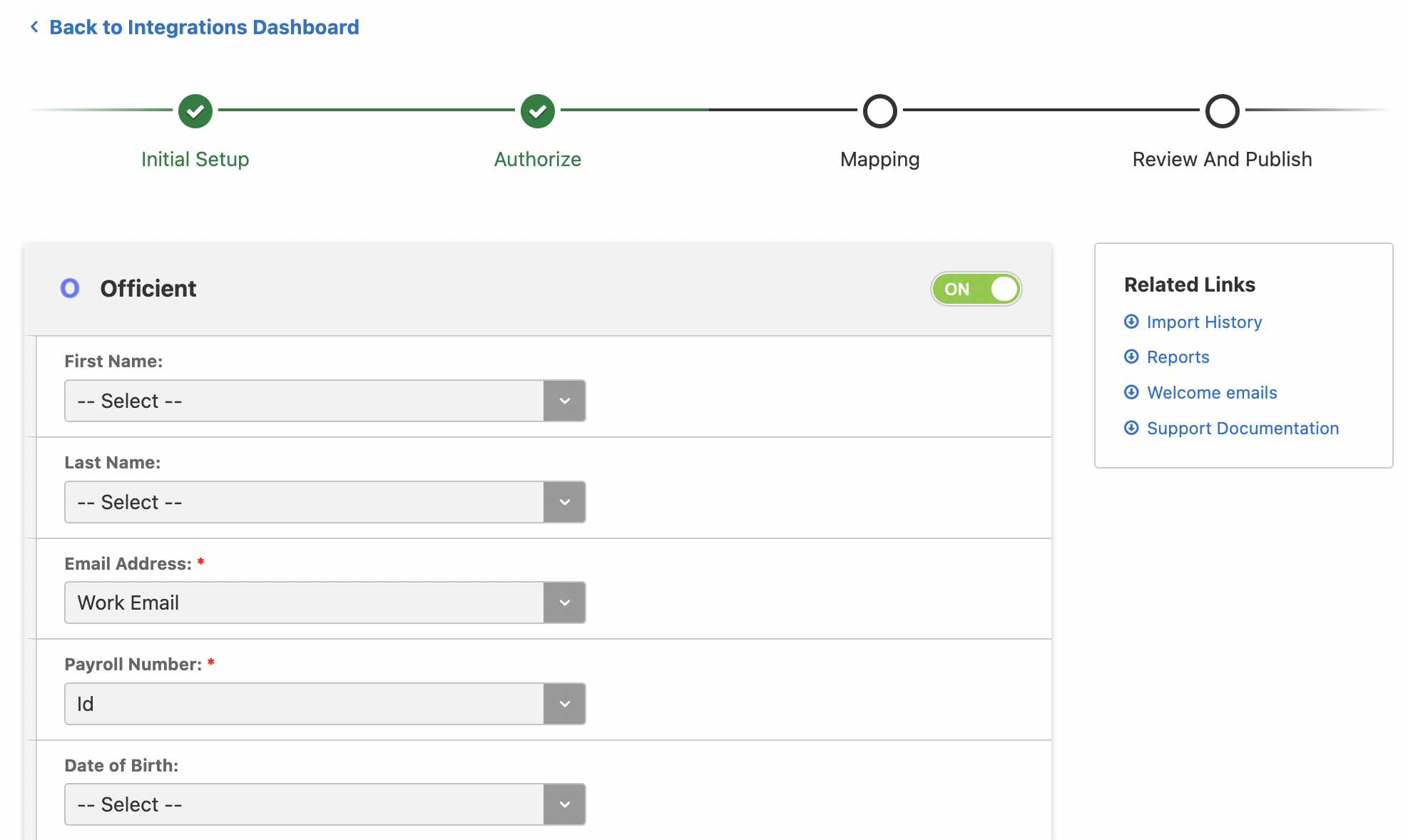1408x840 pixels.
Task: Toggle the Officient integration ON switch
Action: pos(976,289)
